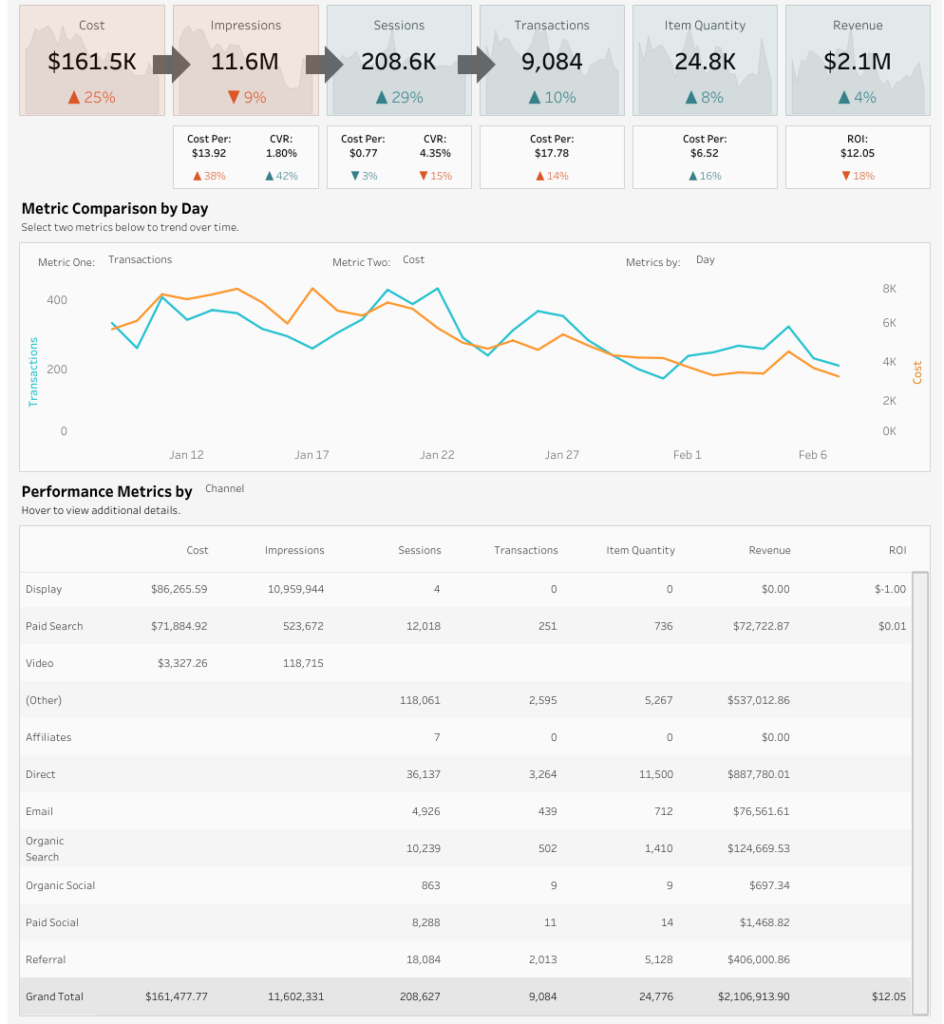Change the Metrics by Day selector

[705, 260]
